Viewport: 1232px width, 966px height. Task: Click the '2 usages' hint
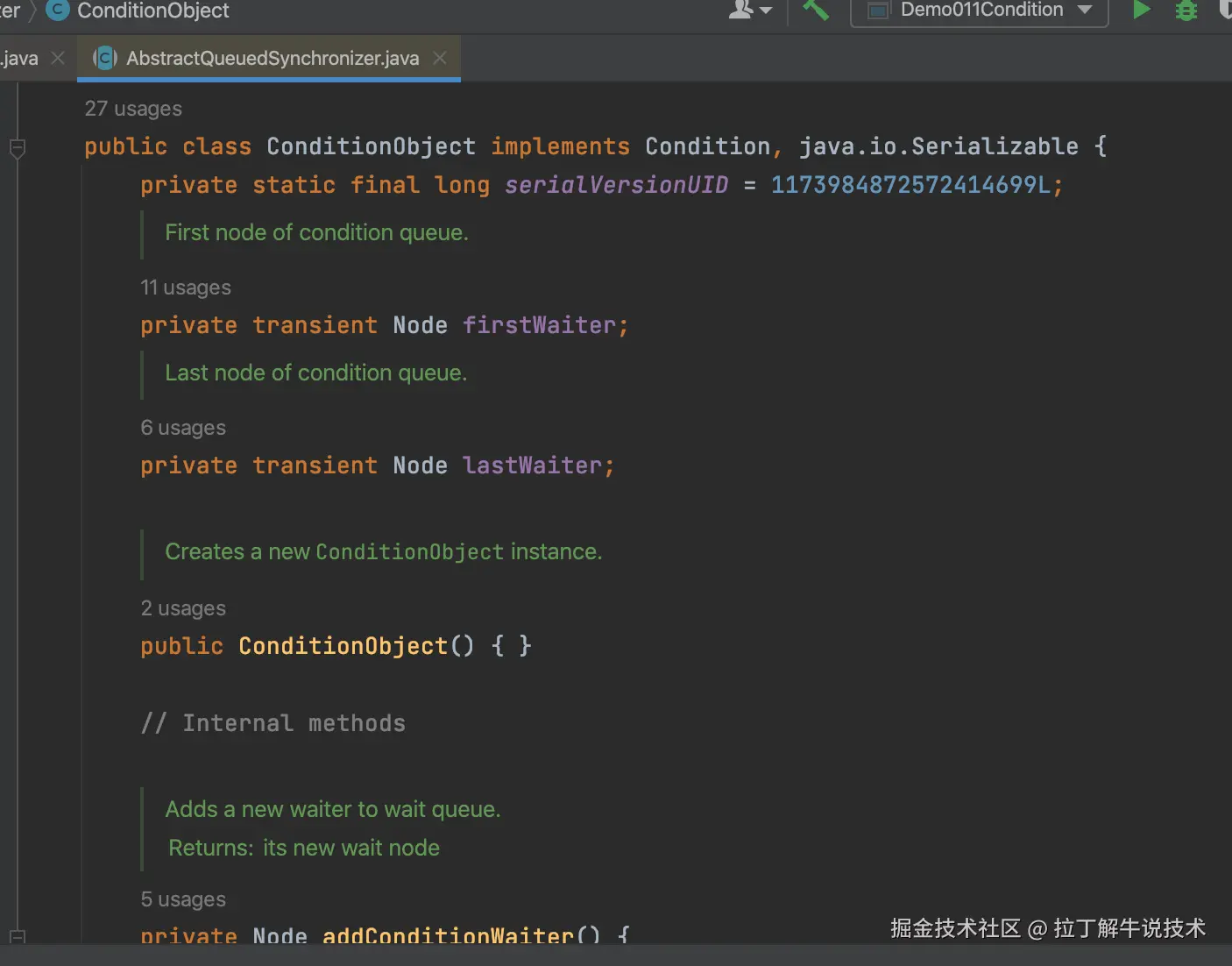(x=183, y=608)
